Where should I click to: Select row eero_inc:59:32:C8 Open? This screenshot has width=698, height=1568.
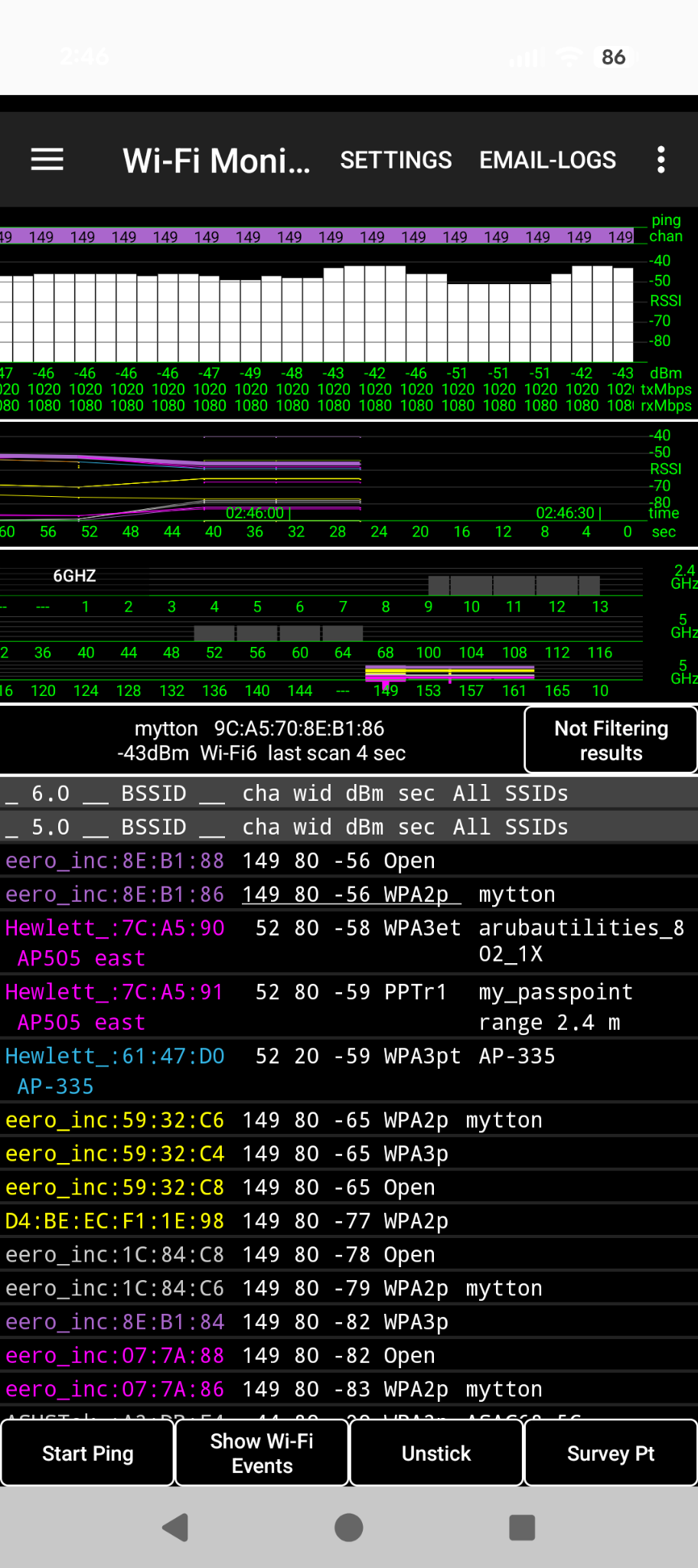349,1187
